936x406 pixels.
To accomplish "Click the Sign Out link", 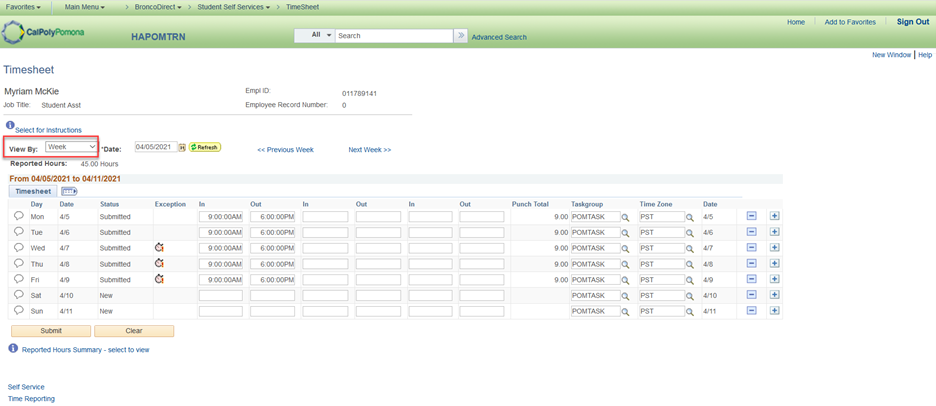I will point(913,21).
